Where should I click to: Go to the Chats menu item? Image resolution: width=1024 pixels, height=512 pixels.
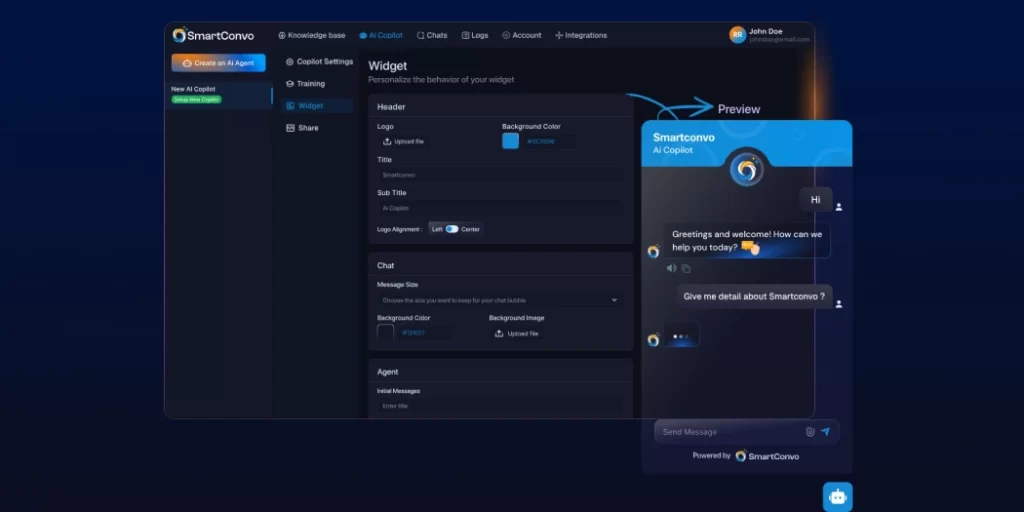tap(432, 35)
